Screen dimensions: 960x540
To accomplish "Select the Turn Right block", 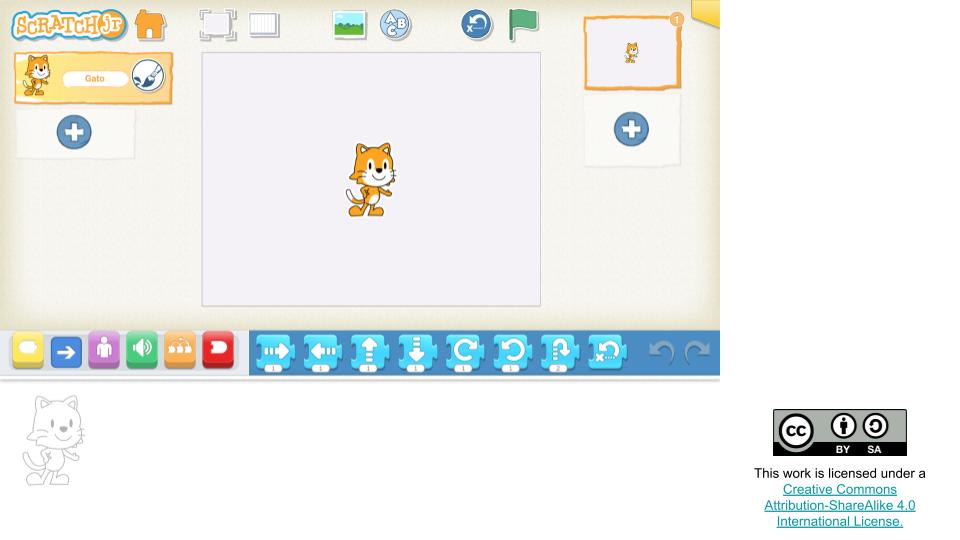I will click(x=464, y=353).
